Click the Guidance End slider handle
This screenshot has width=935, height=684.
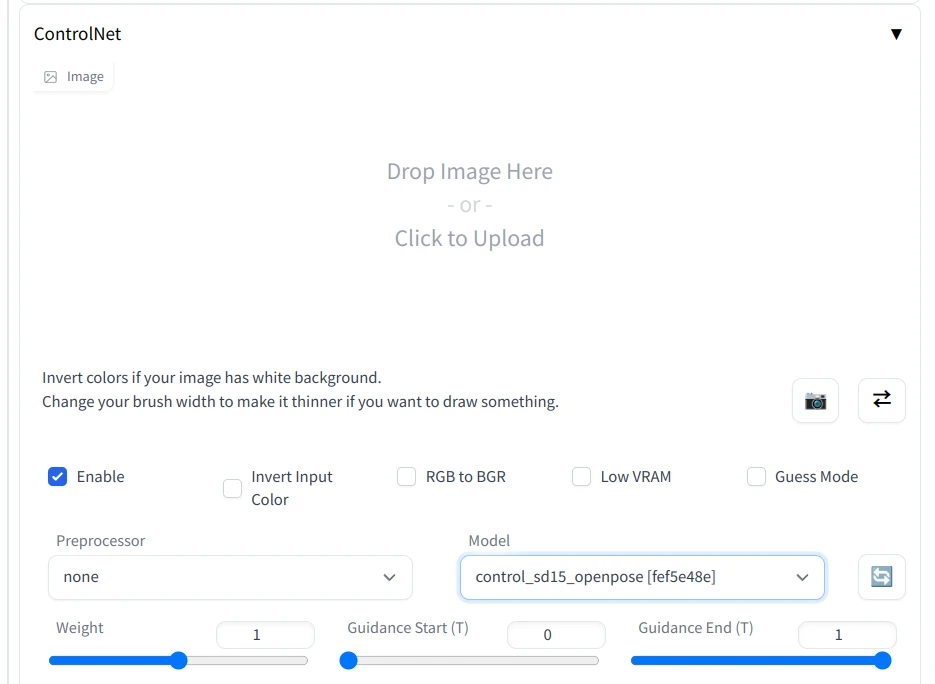coord(882,660)
